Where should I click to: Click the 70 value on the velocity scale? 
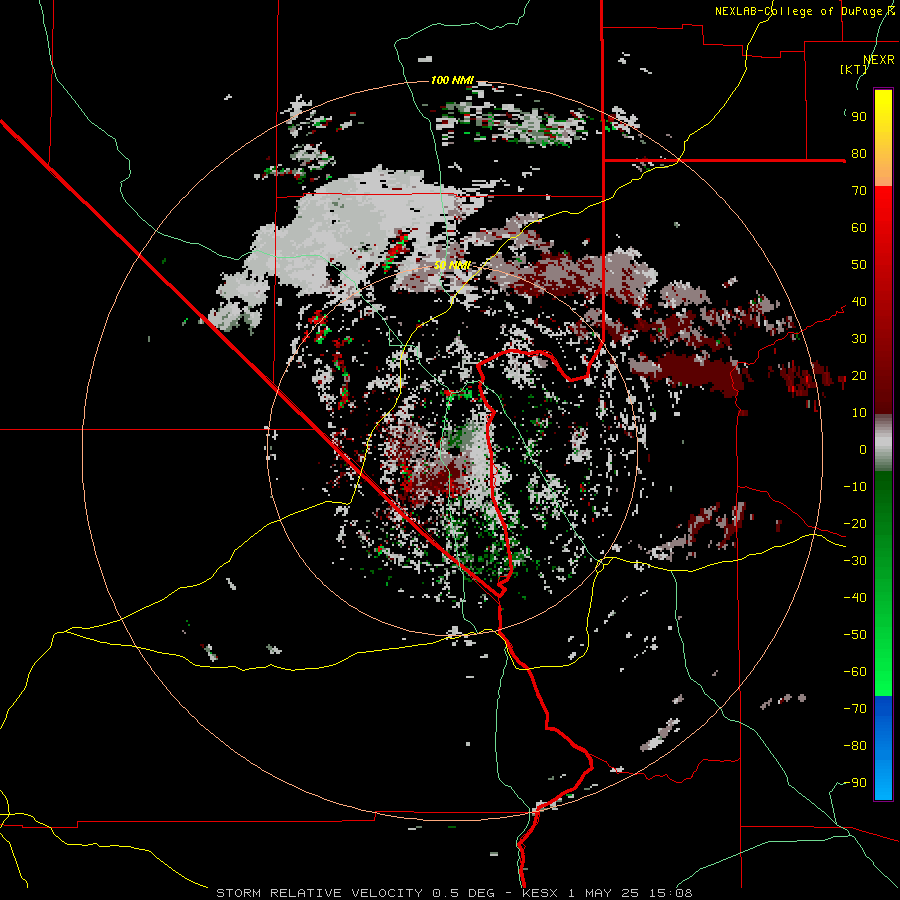(859, 191)
